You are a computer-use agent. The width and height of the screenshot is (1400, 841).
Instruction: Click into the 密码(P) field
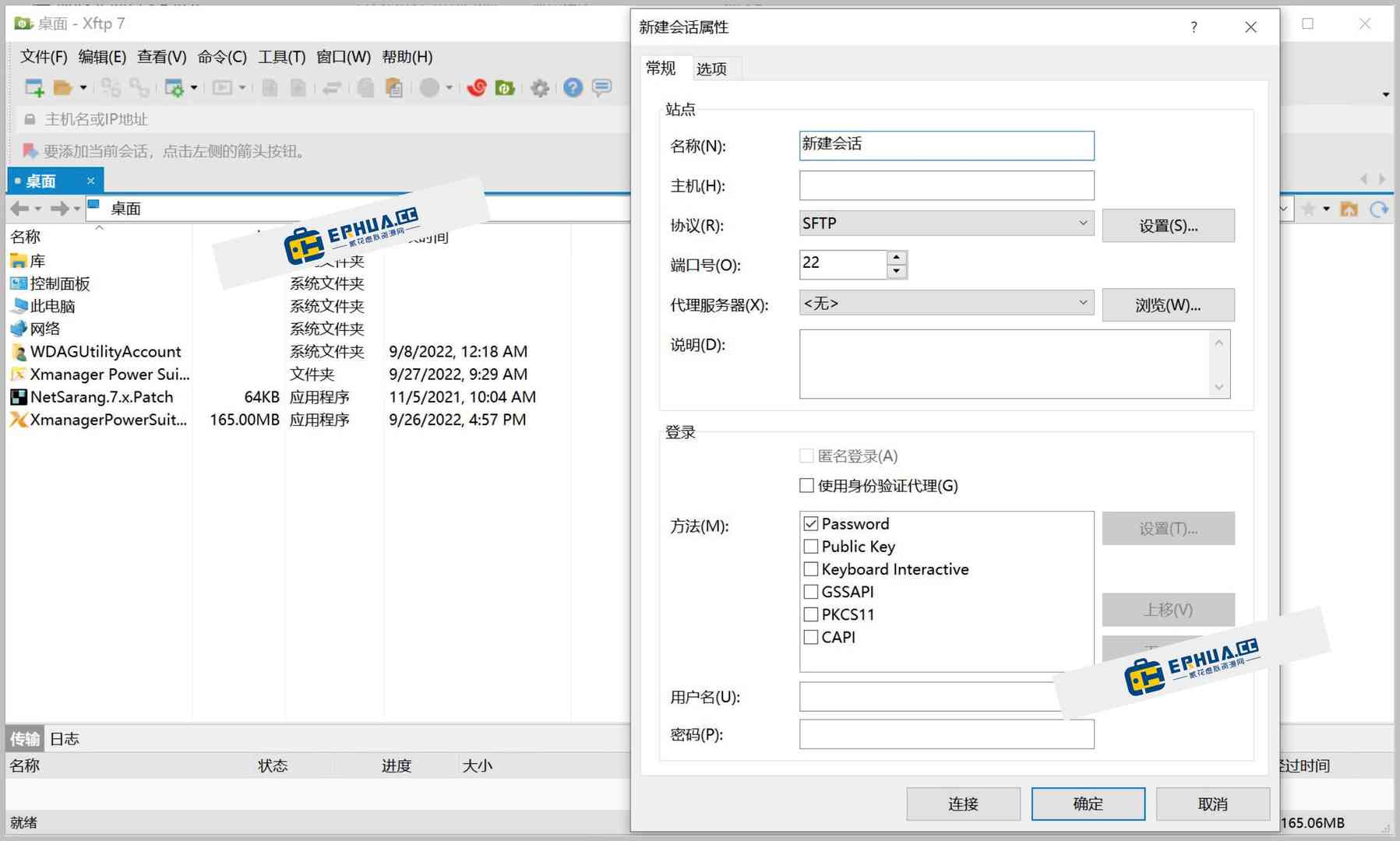[x=947, y=734]
